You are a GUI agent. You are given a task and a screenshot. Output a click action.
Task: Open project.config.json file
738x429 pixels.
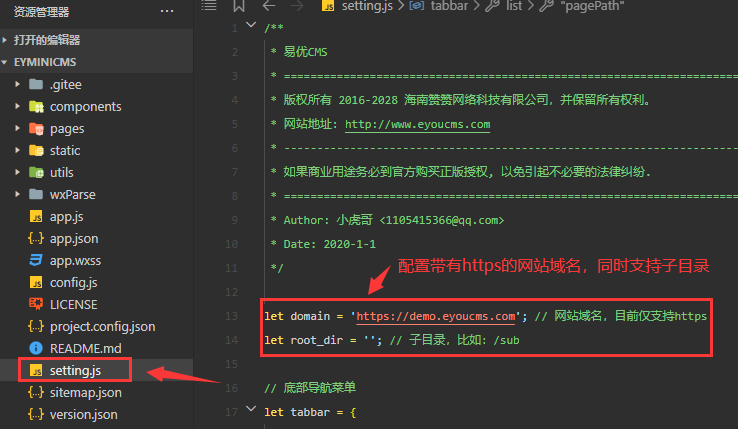point(103,326)
